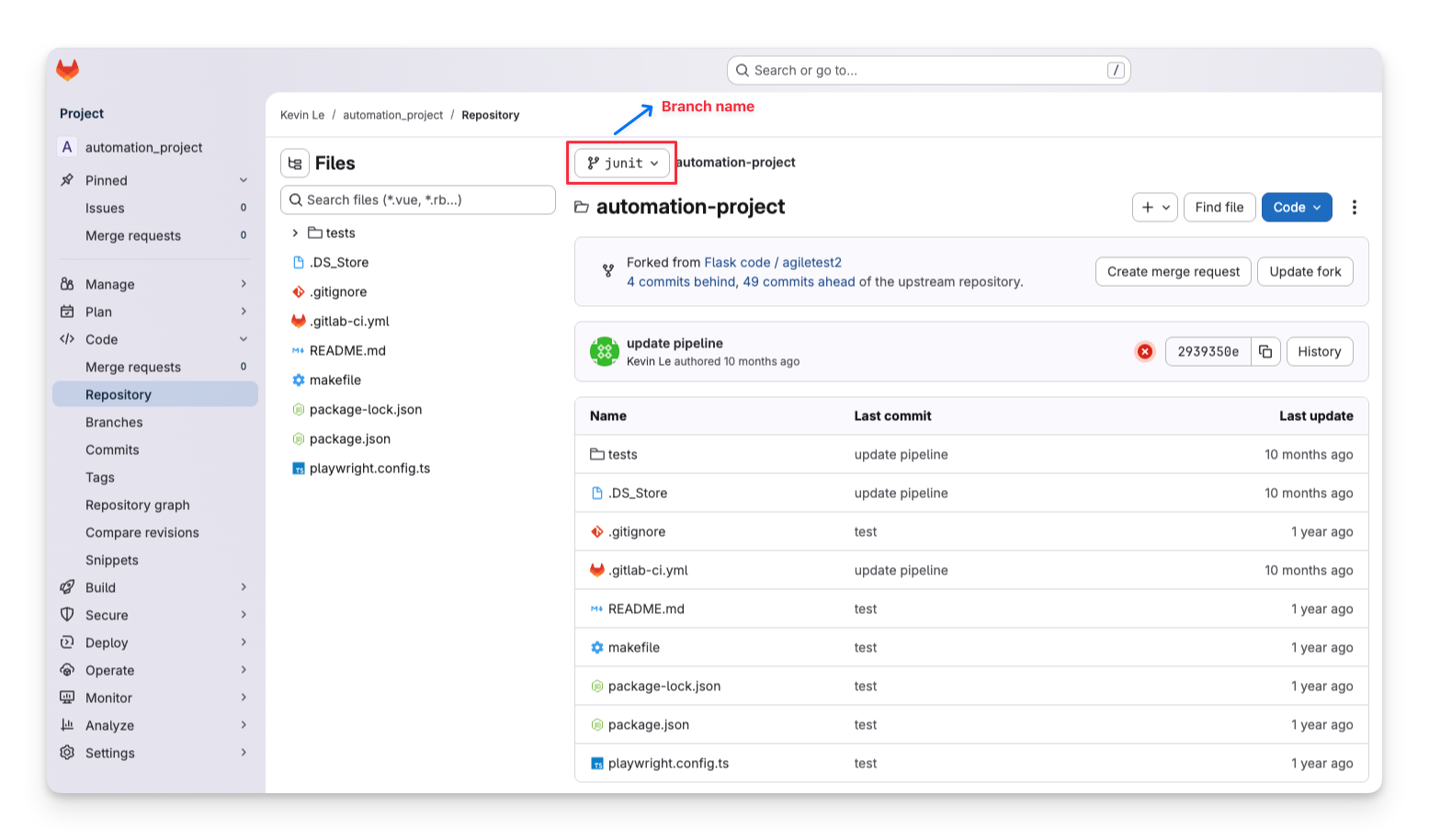Click the Create merge request button
Viewport: 1429px width, 840px height.
[1173, 271]
